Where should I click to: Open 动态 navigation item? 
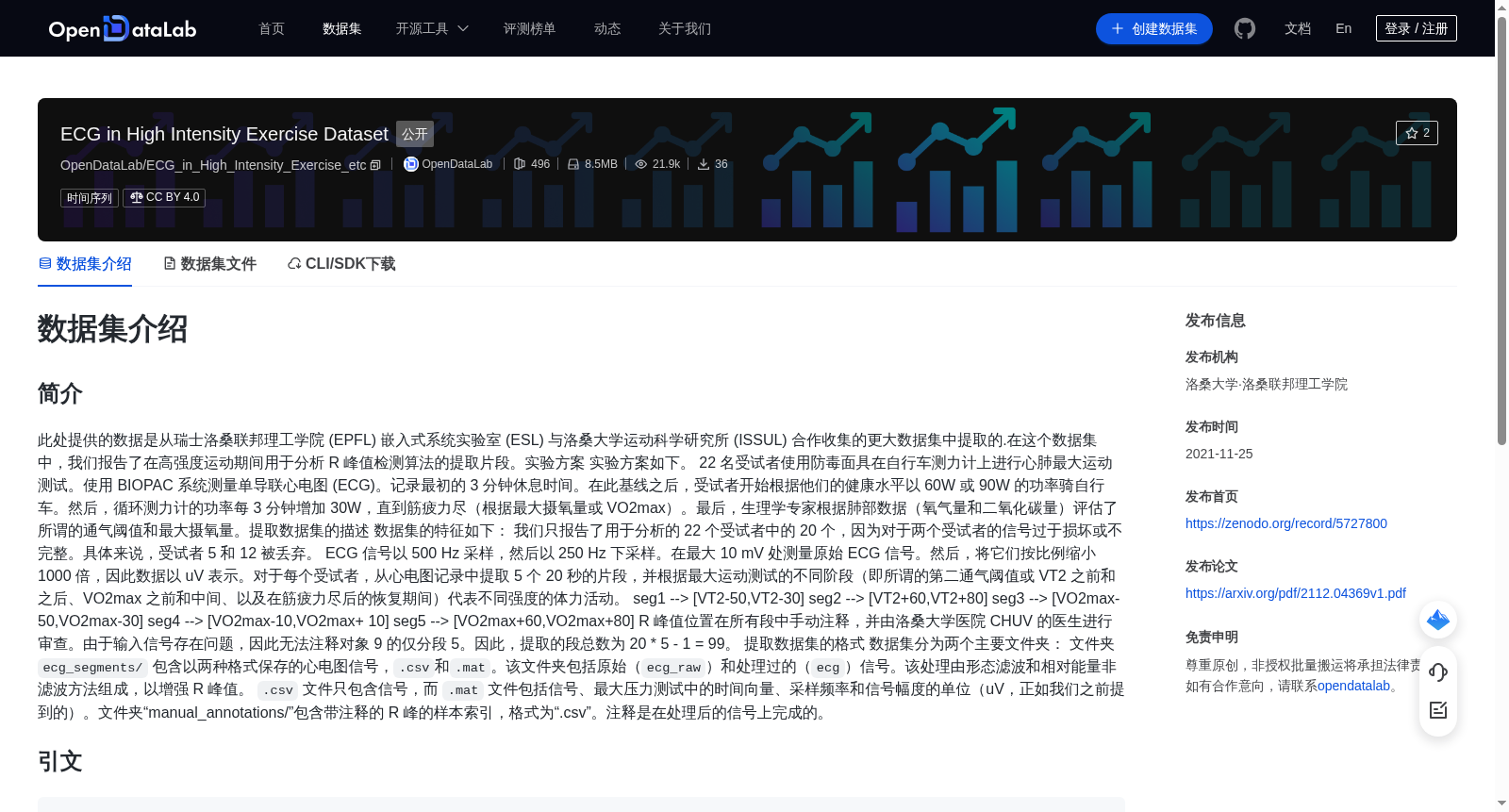point(607,28)
